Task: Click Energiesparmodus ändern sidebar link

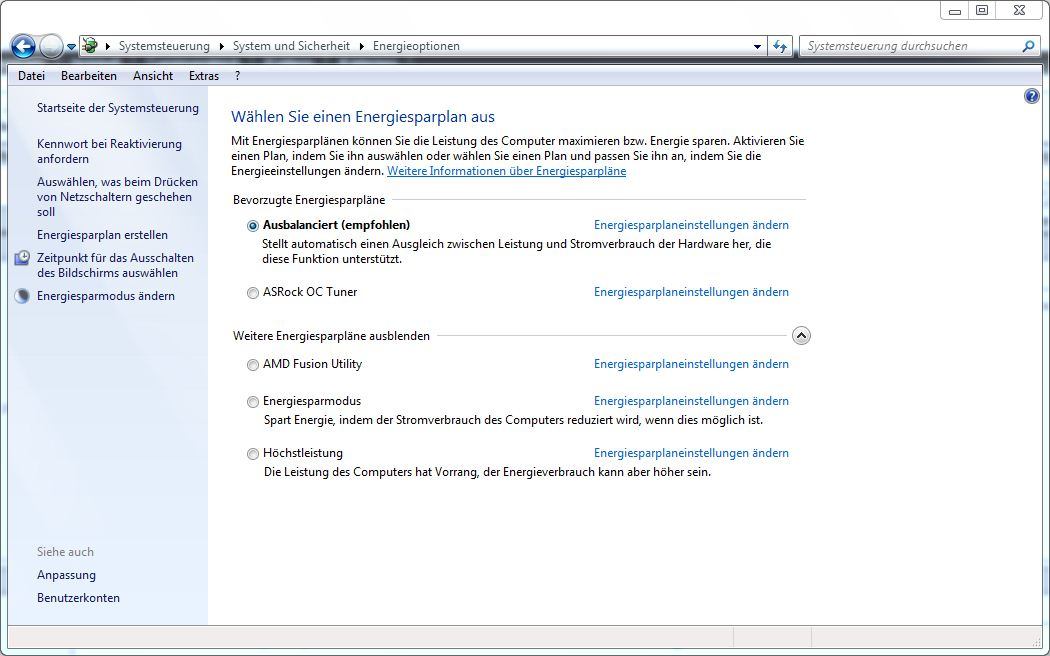Action: click(106, 296)
